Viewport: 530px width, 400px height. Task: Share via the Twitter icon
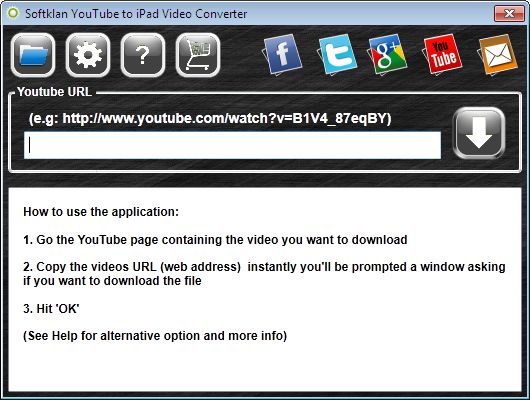point(337,54)
